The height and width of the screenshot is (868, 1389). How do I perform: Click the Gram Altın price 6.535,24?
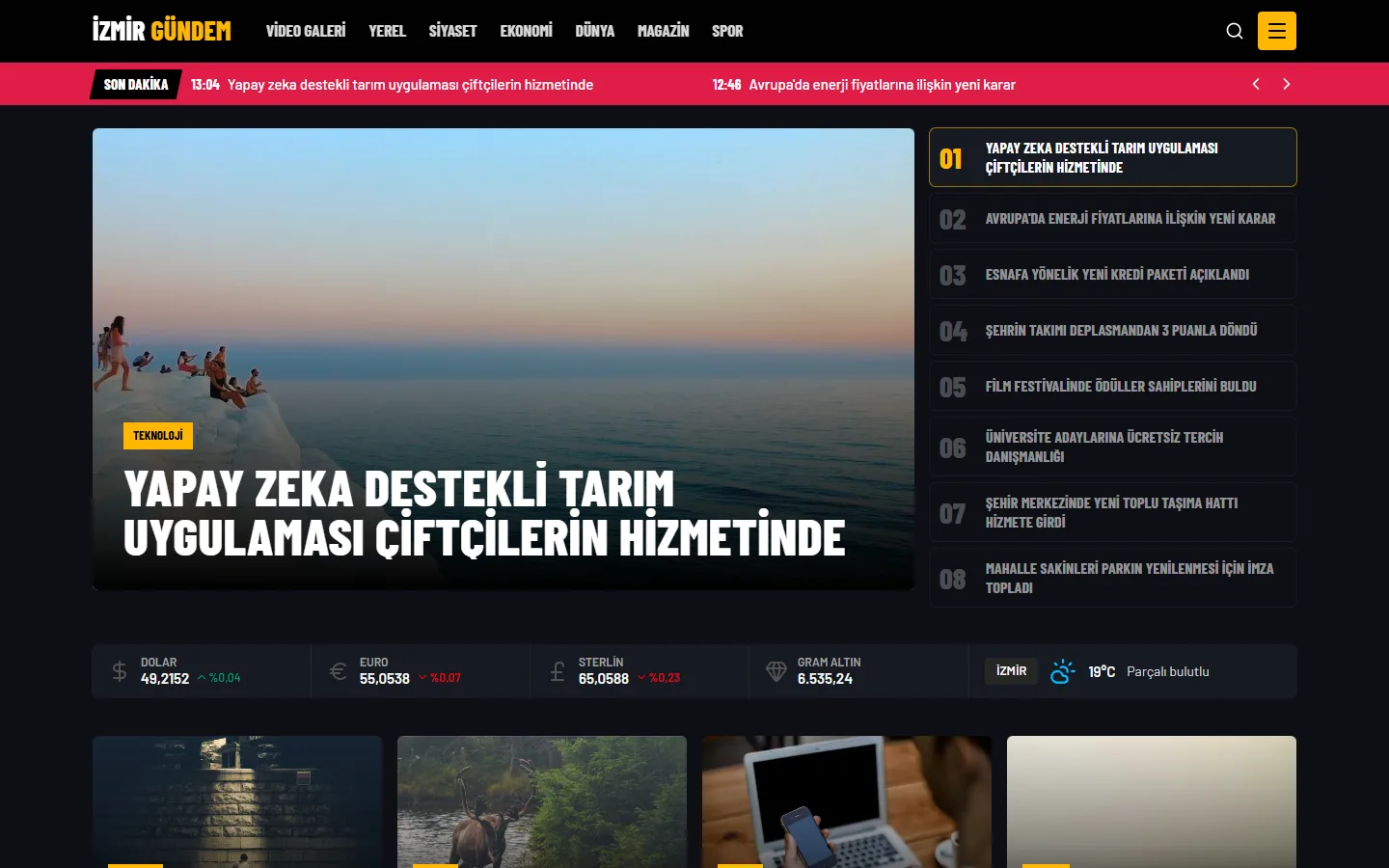tap(825, 679)
